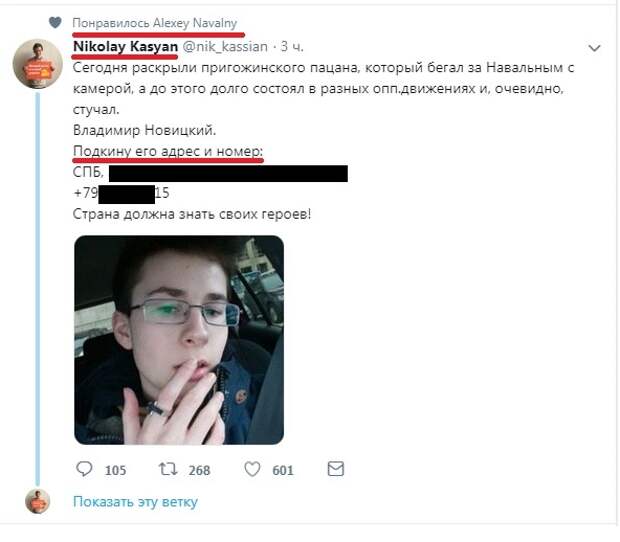
Task: Open the @nik_kassian handle
Action: click(225, 47)
